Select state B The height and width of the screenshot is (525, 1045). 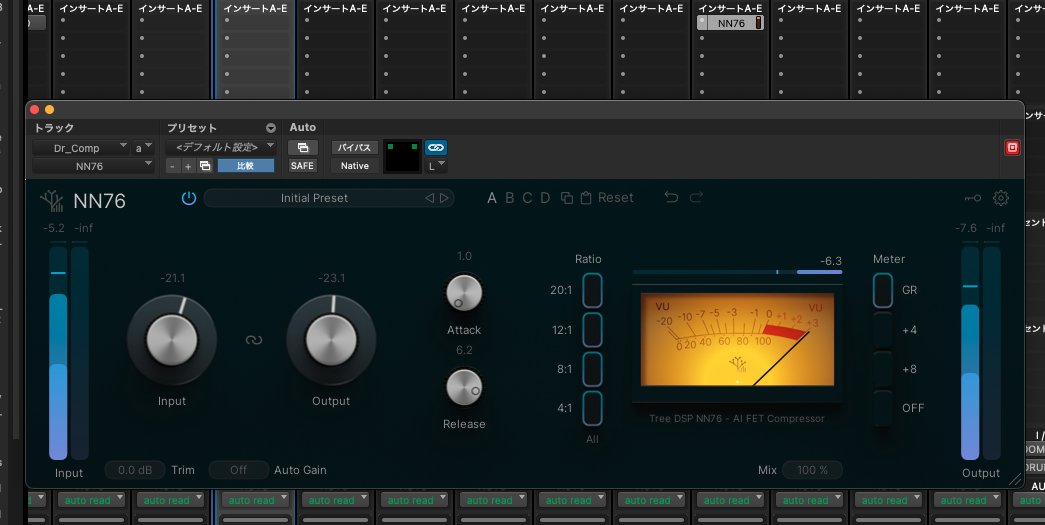[x=510, y=198]
